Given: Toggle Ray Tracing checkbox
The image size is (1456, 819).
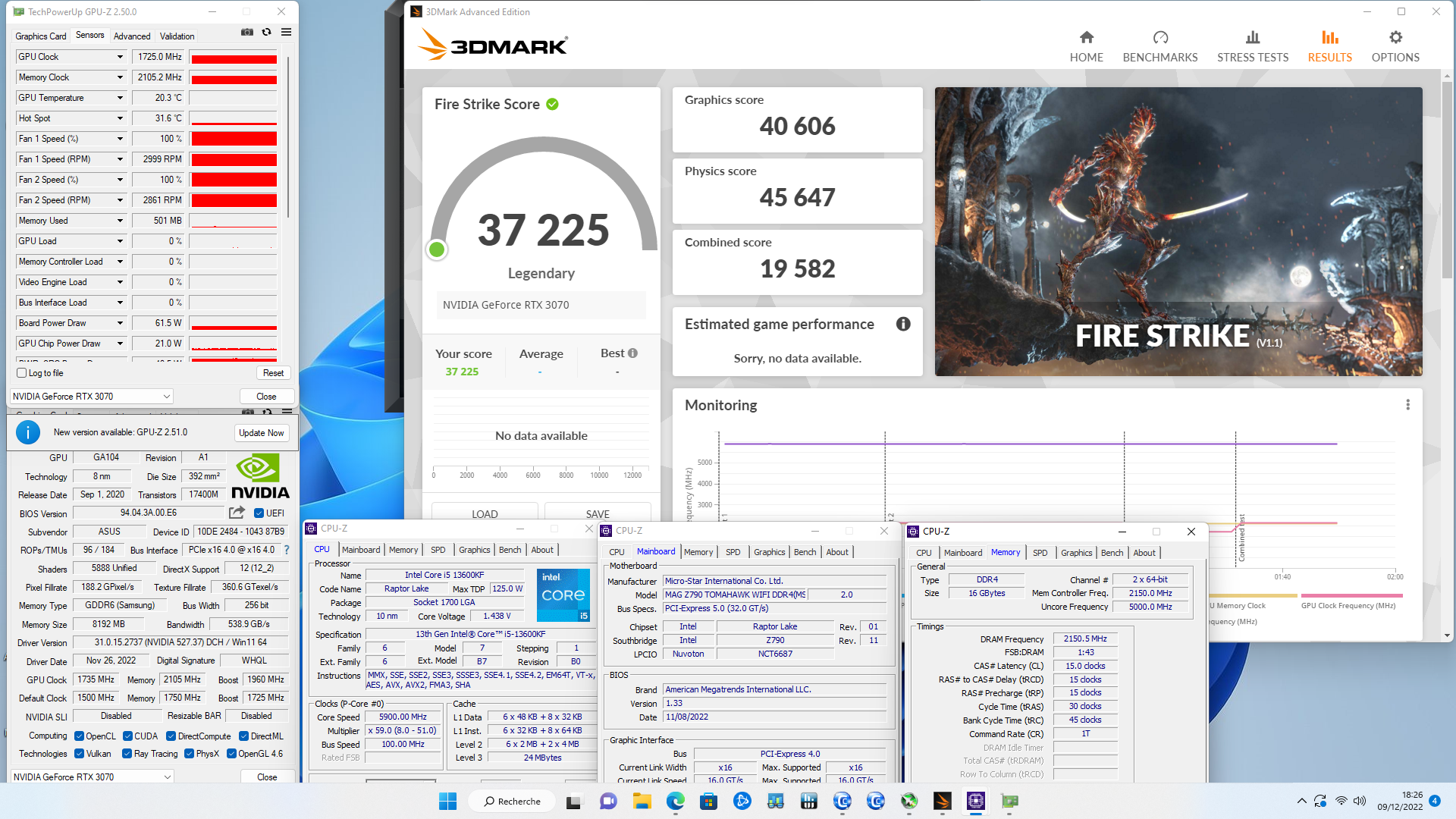Looking at the screenshot, I should [x=127, y=754].
